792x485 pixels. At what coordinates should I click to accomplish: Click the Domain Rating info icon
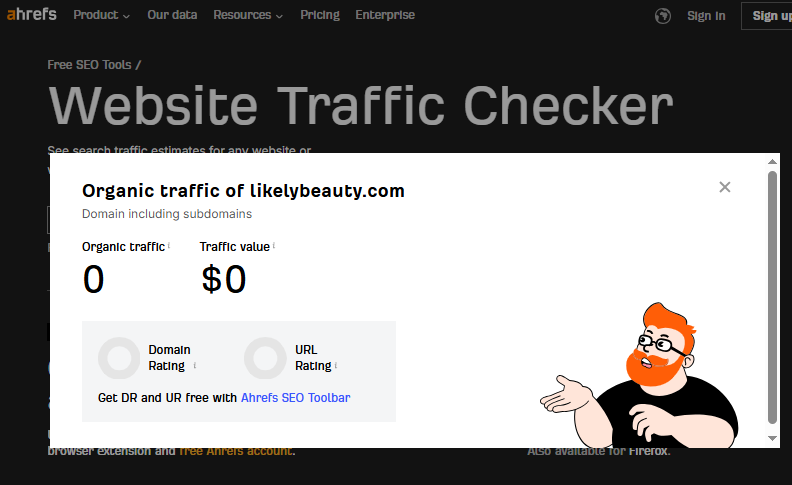coord(195,365)
